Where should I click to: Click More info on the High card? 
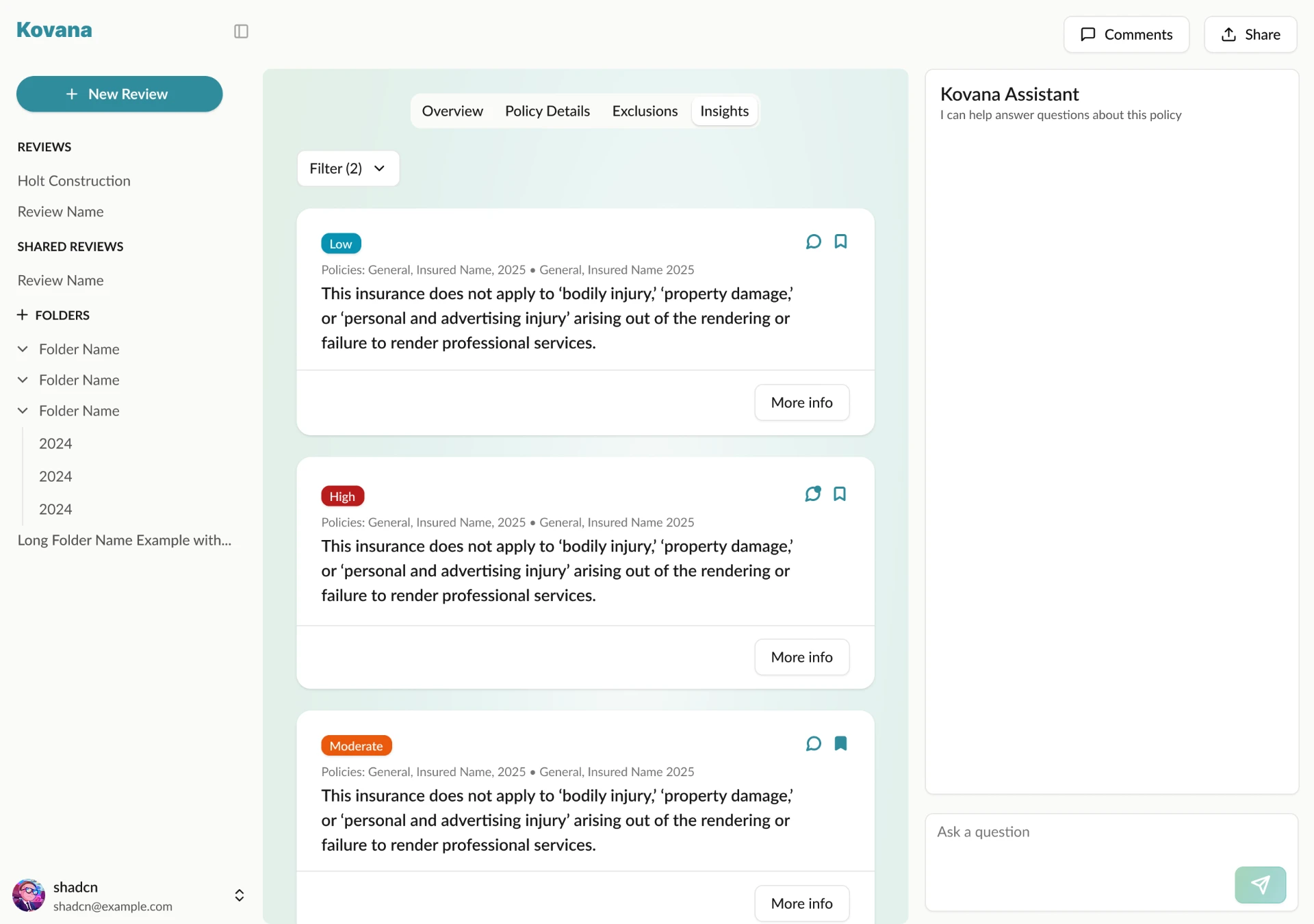(801, 657)
